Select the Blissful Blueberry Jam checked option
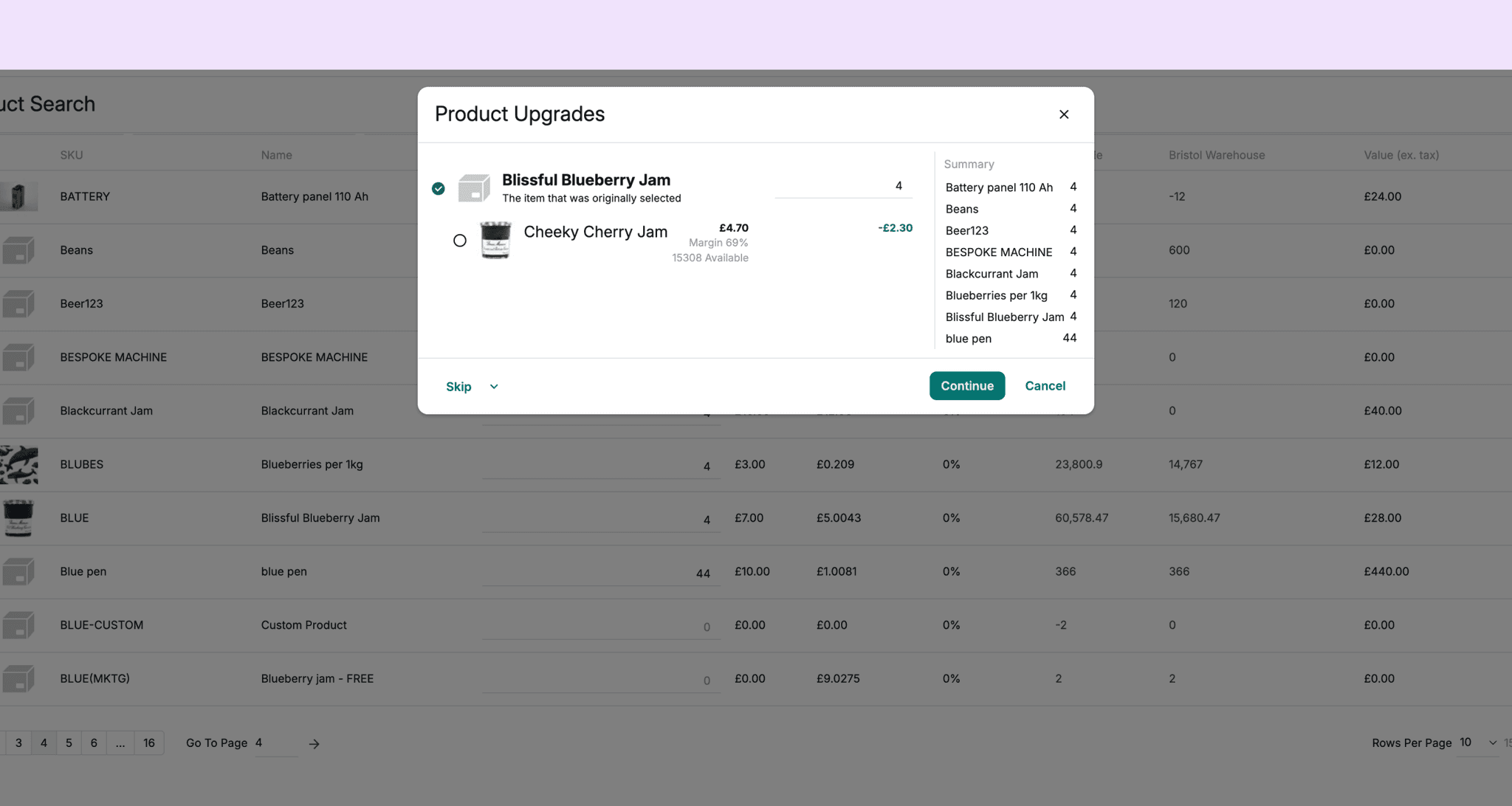This screenshot has height=806, width=1512. 439,189
